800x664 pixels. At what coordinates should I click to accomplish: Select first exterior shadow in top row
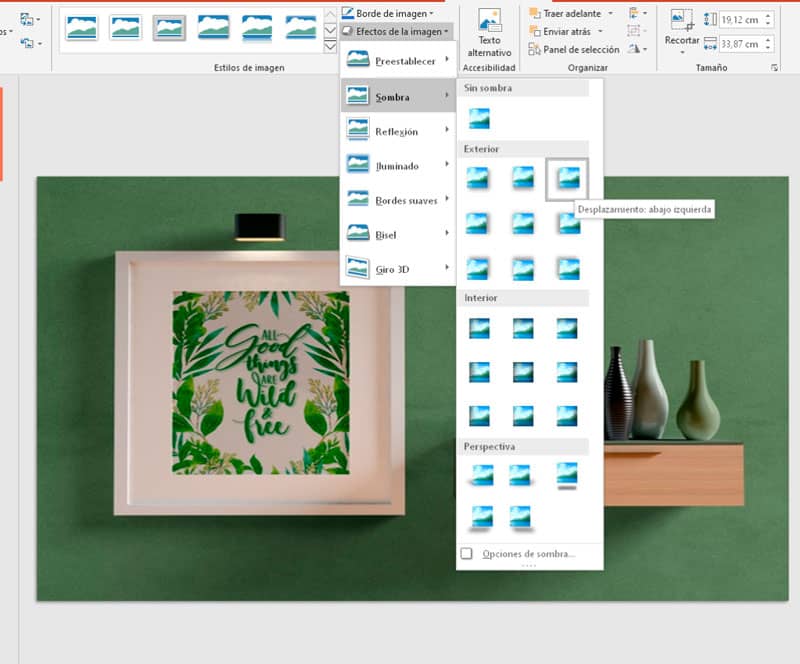pyautogui.click(x=478, y=178)
